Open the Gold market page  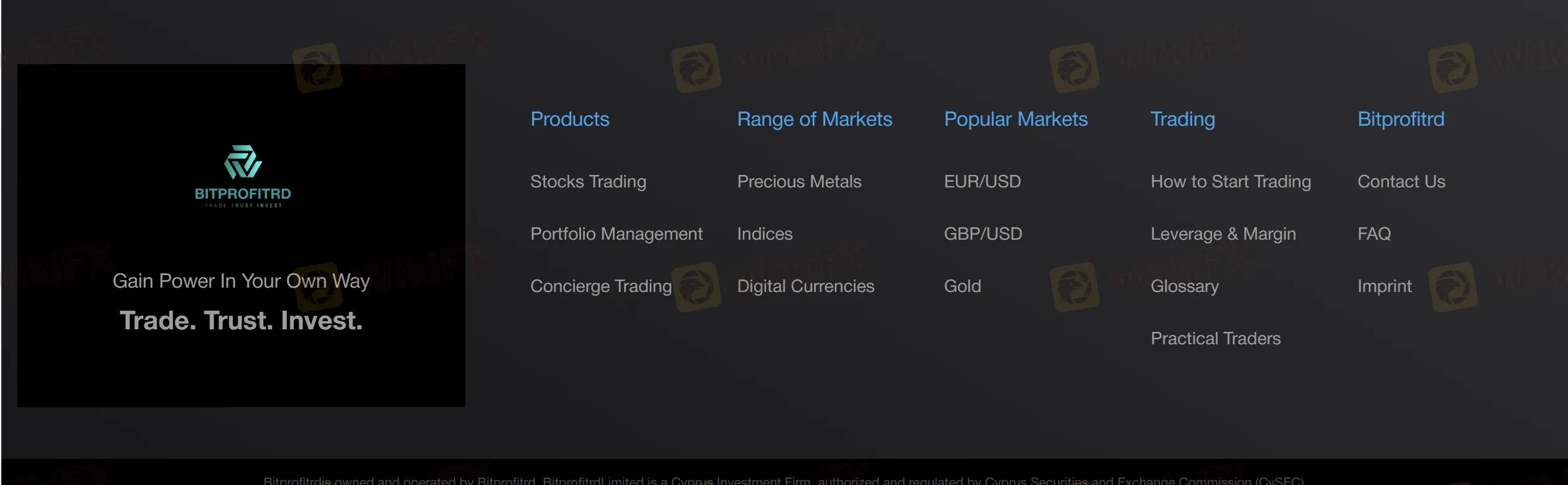(962, 286)
